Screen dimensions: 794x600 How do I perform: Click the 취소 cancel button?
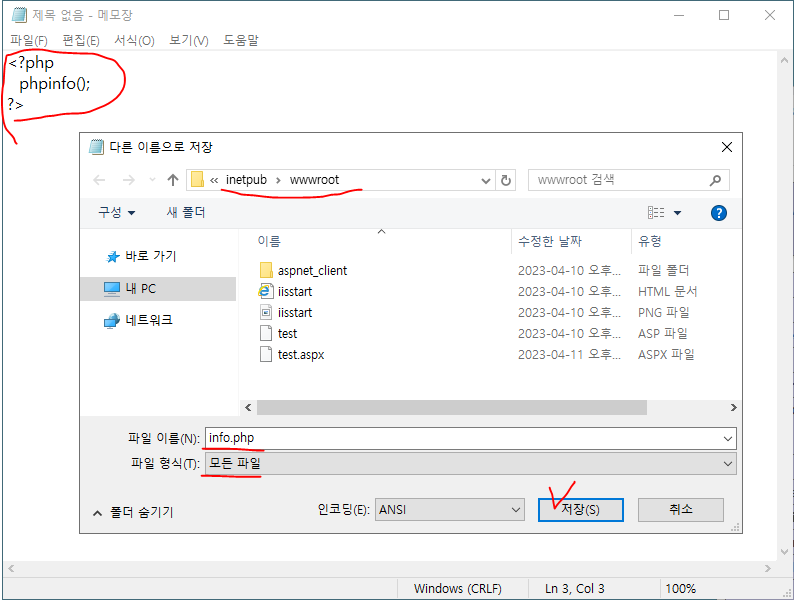click(x=681, y=509)
